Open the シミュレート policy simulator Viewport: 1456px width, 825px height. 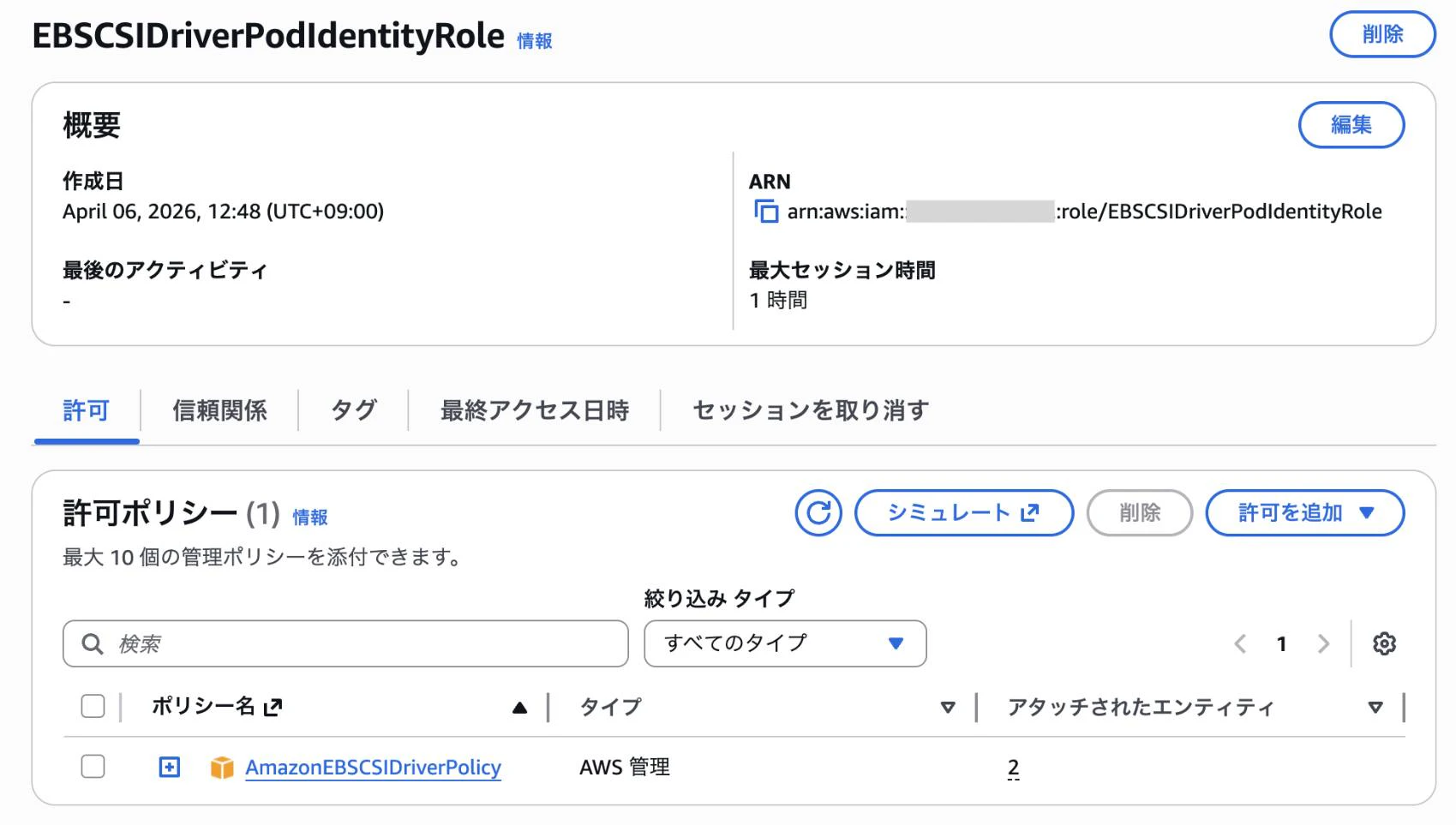click(964, 512)
